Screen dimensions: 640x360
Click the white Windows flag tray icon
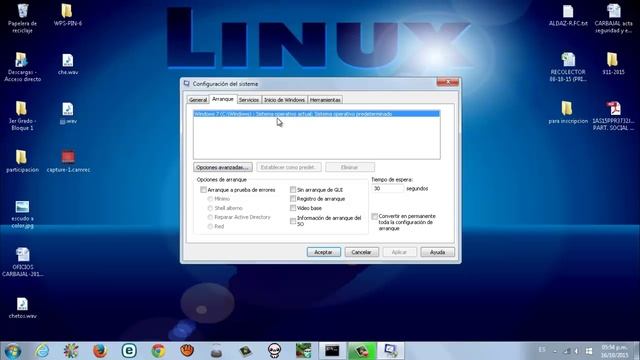589,351
